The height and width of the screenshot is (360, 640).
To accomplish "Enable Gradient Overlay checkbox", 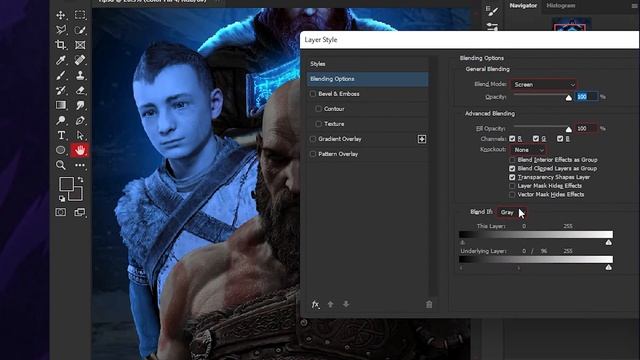I will coord(313,139).
